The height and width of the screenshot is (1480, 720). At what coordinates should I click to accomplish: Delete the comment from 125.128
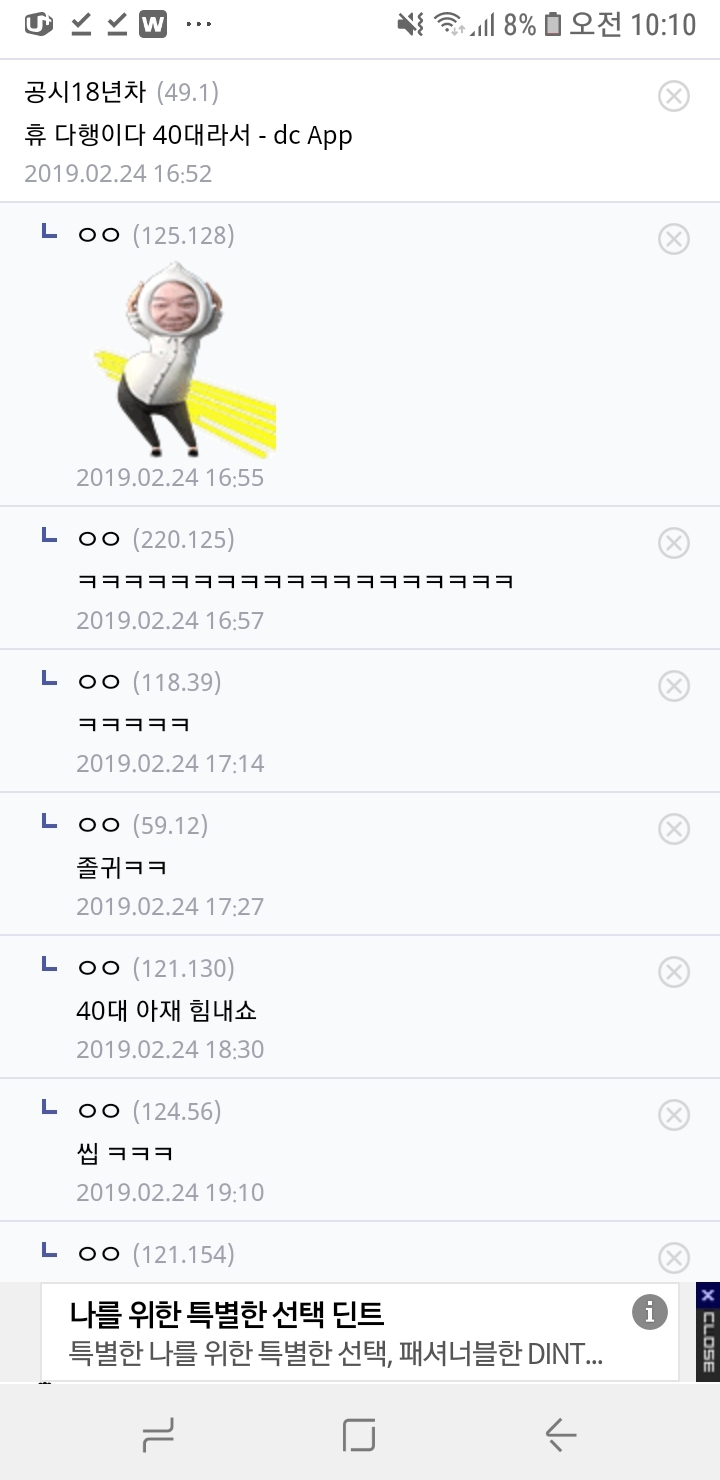tap(674, 239)
